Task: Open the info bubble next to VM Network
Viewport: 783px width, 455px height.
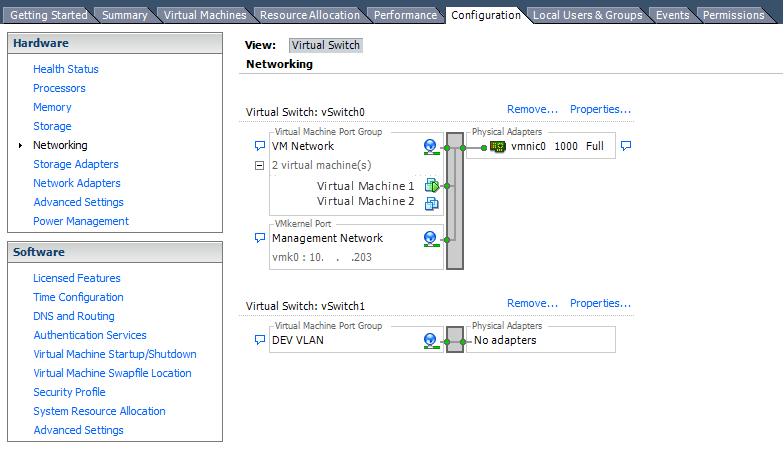Action: (x=260, y=147)
